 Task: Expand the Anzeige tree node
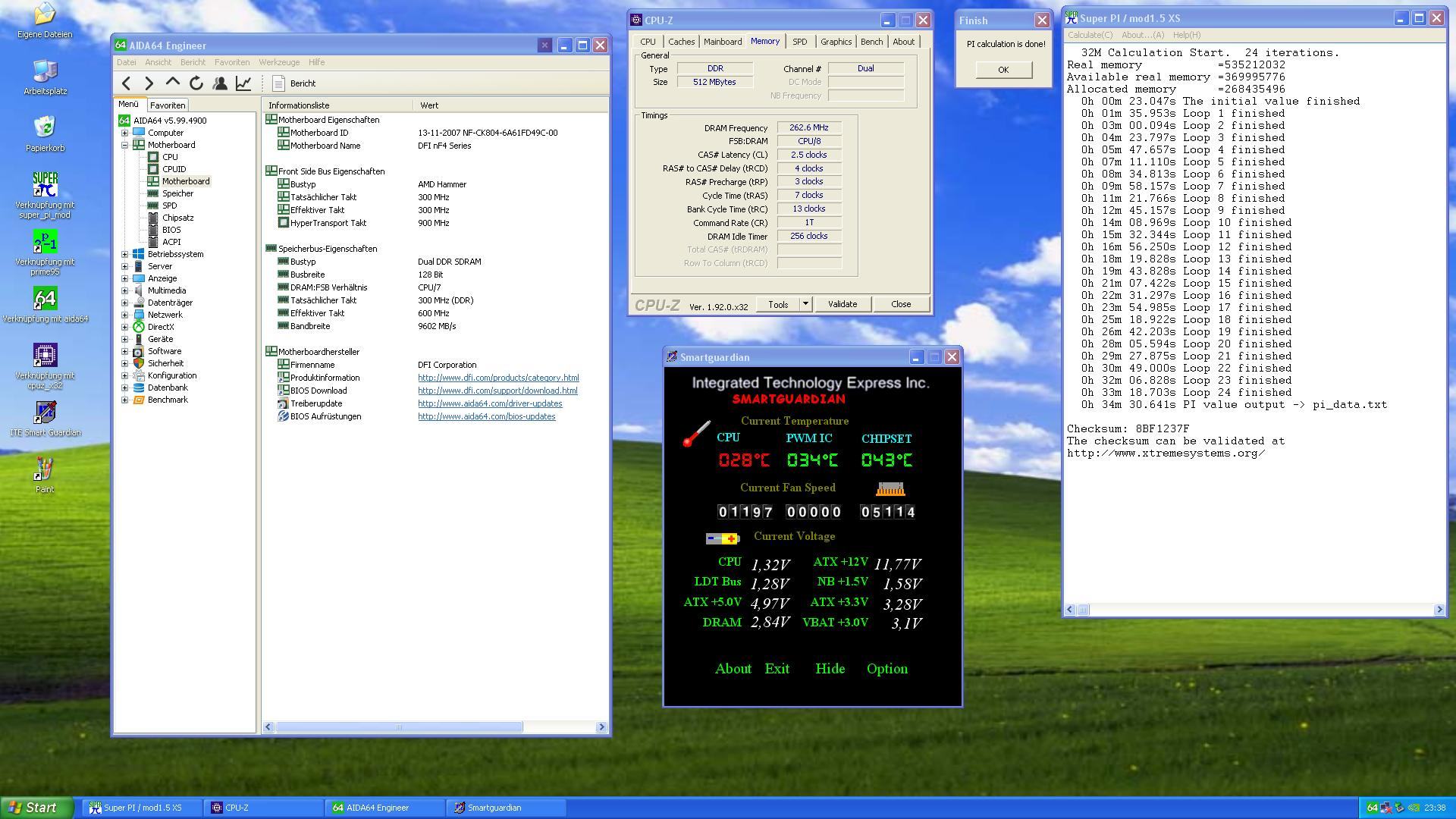pyautogui.click(x=124, y=278)
